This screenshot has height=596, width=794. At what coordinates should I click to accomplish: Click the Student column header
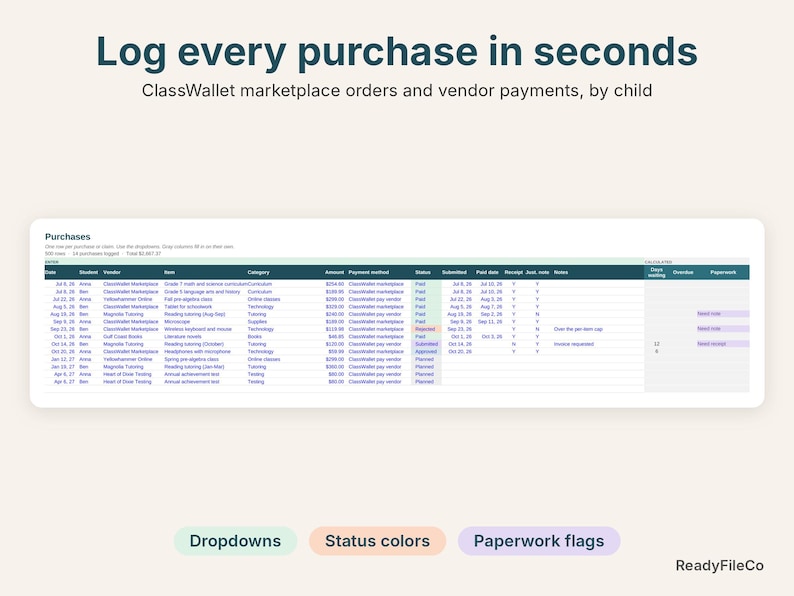[x=89, y=272]
